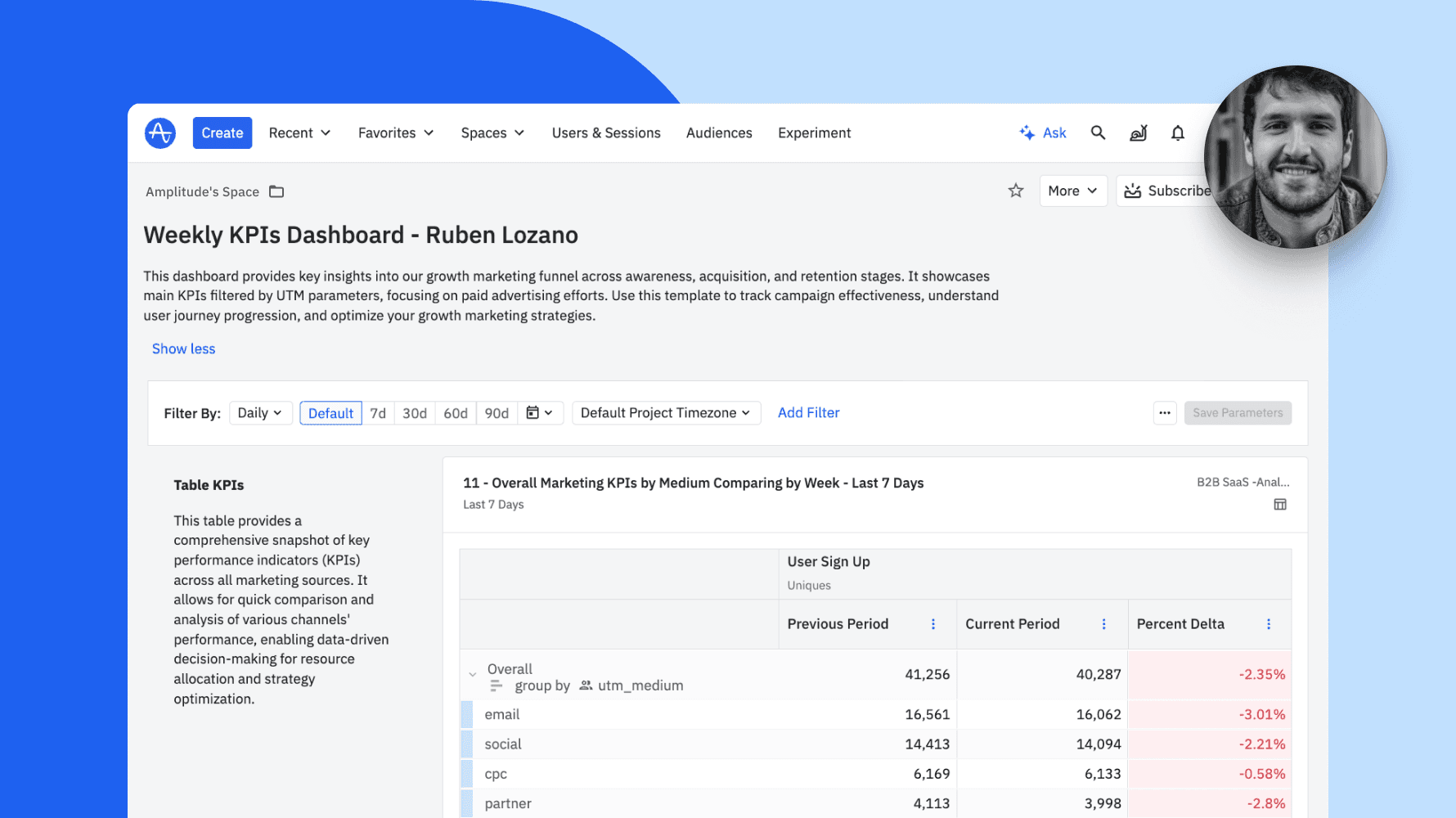The image size is (1456, 818).
Task: Open Previous Period column options menu
Action: click(x=933, y=624)
